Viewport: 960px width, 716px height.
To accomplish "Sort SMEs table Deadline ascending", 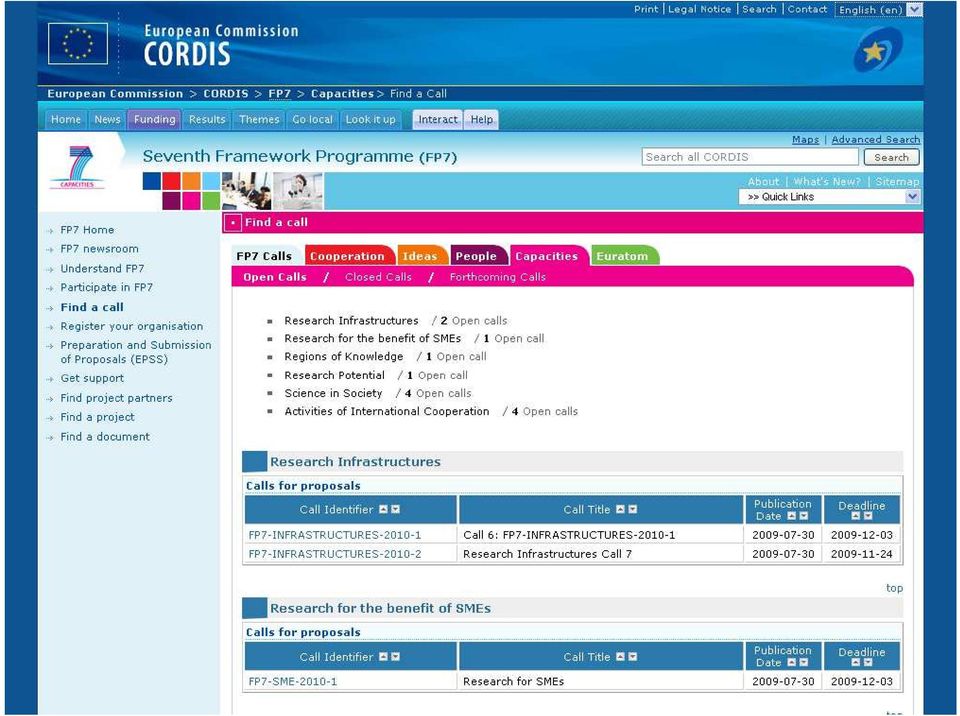I will (856, 663).
